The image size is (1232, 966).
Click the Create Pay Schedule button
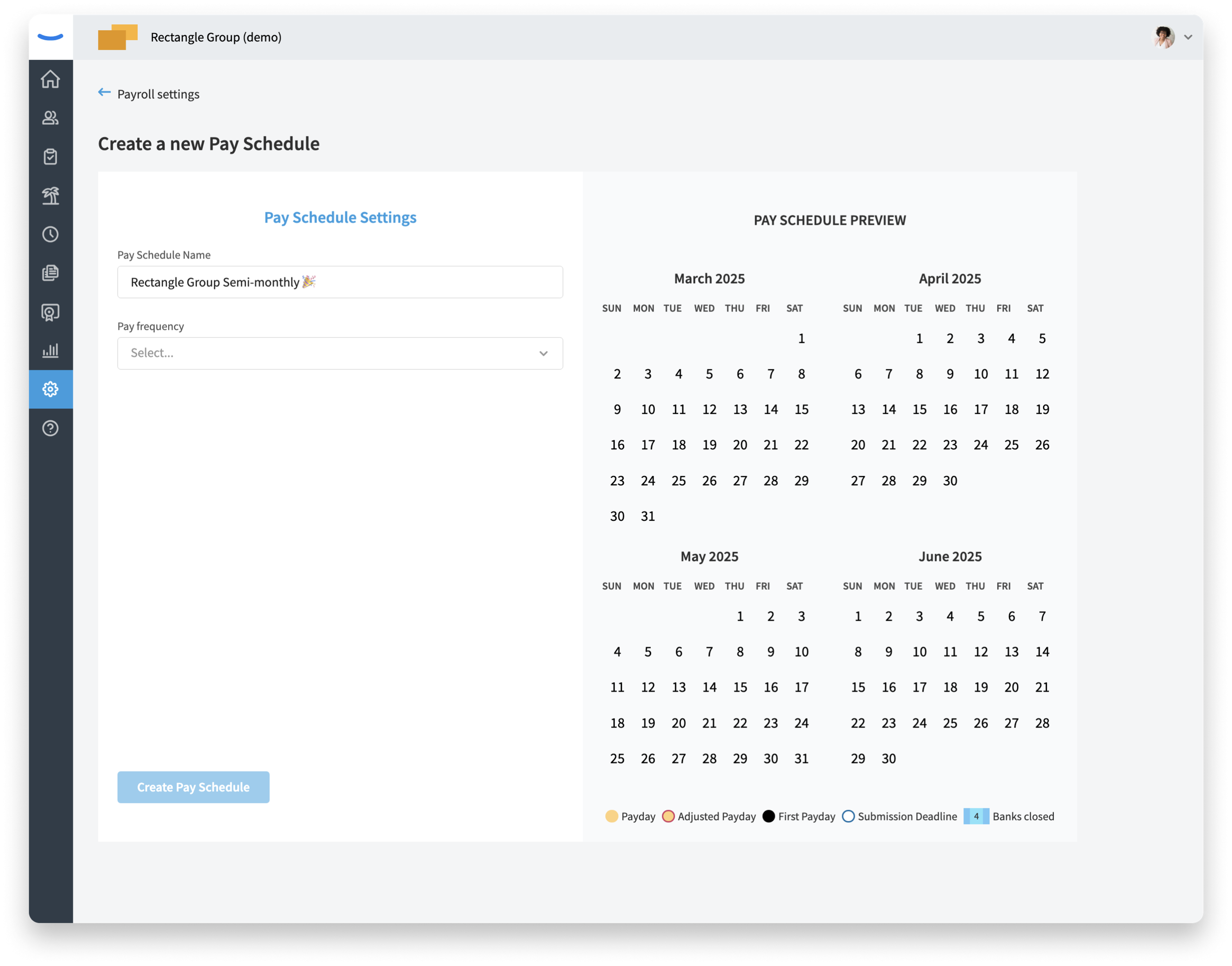coord(193,787)
